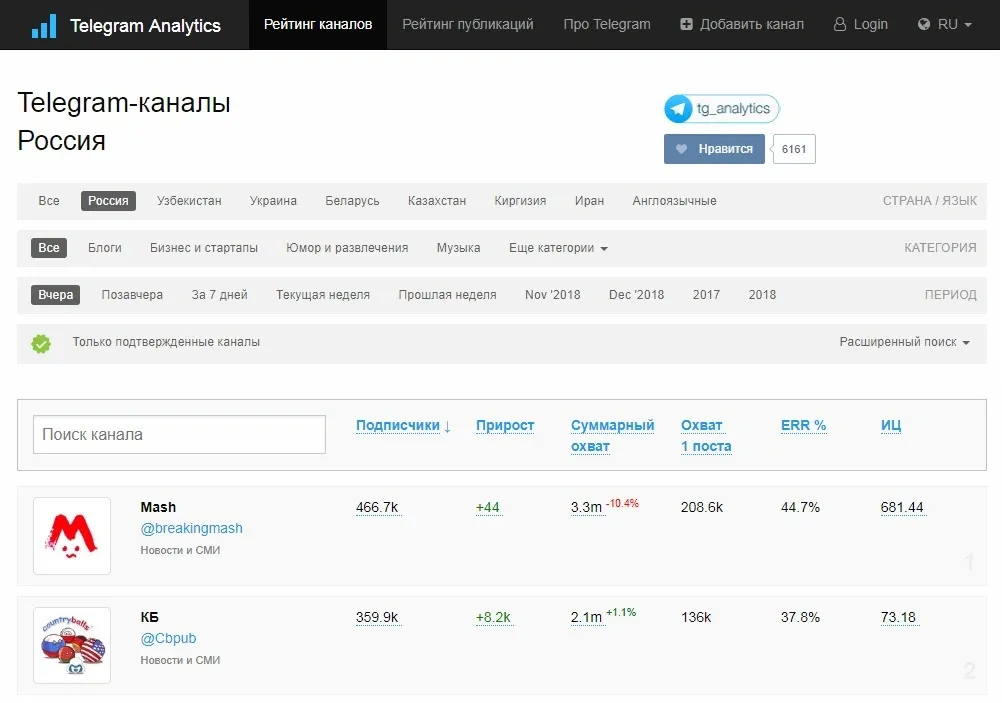
Task: Select the Текущая неделя period
Action: pos(323,295)
